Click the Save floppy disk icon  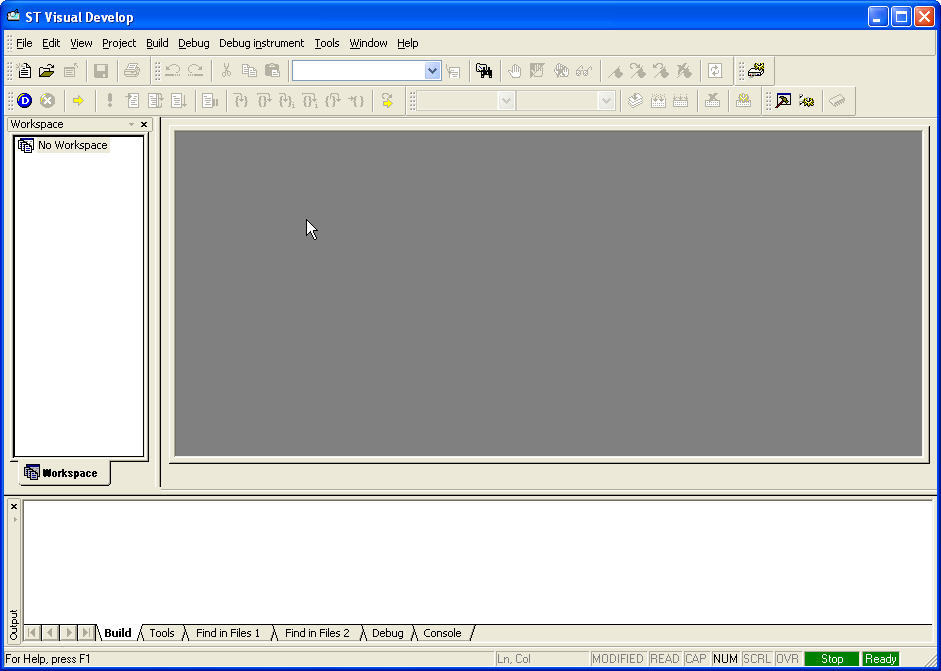tap(101, 71)
